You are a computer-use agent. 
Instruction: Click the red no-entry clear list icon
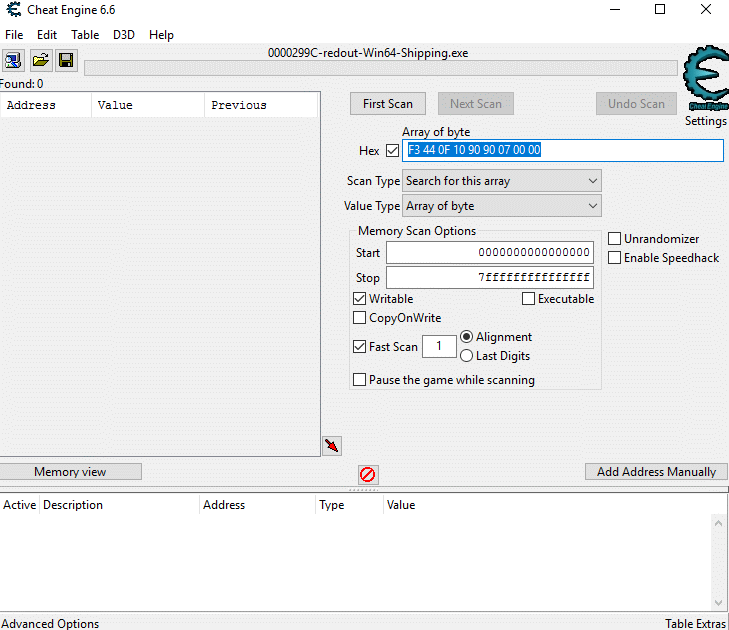tap(367, 474)
